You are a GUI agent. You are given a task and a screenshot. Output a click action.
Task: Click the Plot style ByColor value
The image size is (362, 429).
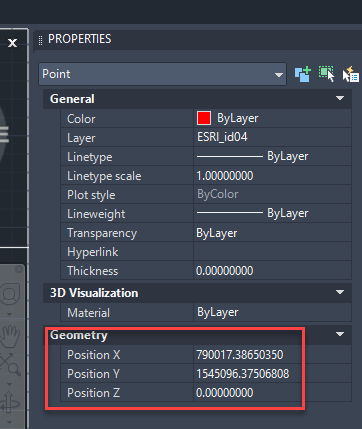[x=272, y=194]
